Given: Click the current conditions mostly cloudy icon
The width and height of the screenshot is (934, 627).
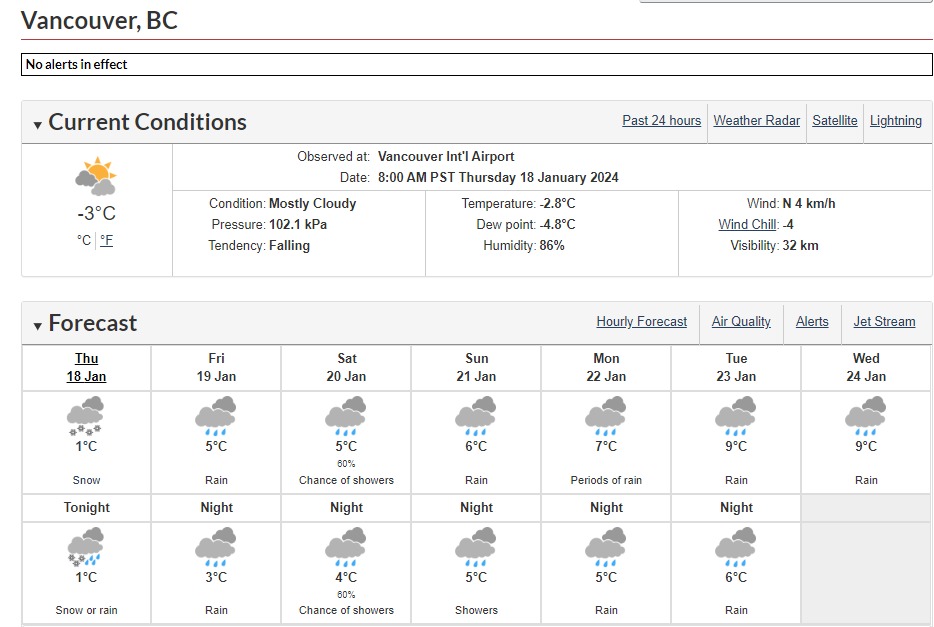Looking at the screenshot, I should pyautogui.click(x=96, y=176).
